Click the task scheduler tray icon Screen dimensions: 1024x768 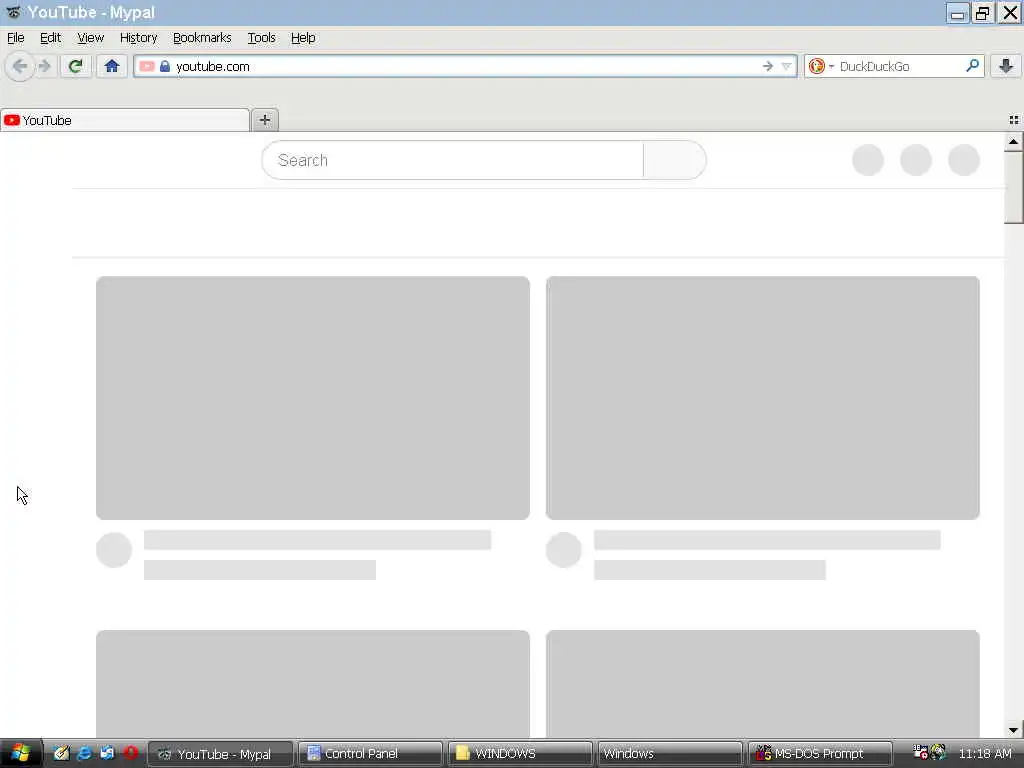(921, 753)
